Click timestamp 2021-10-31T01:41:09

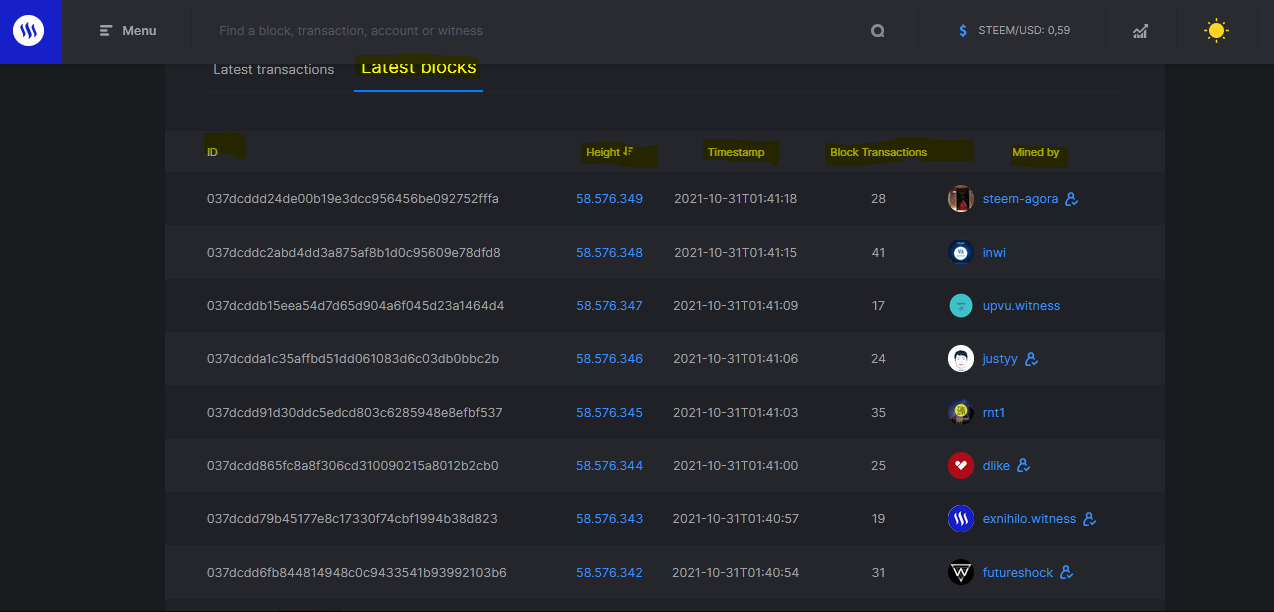click(x=736, y=306)
